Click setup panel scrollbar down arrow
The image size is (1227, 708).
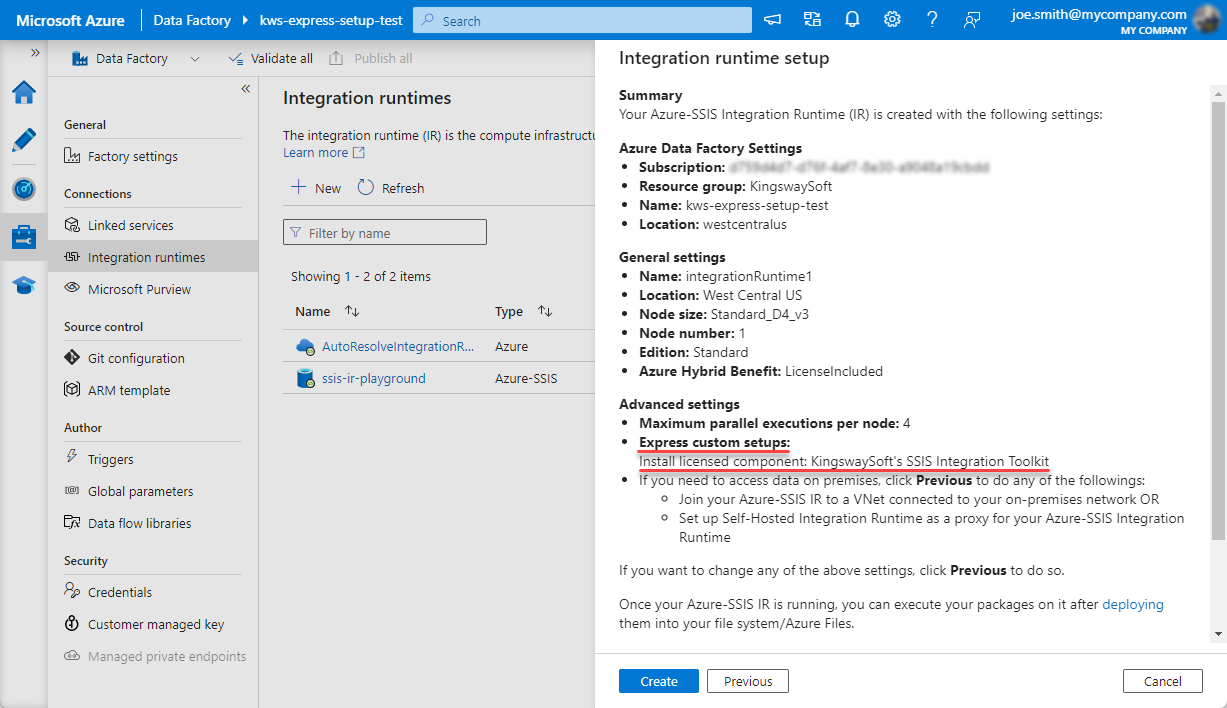1218,633
